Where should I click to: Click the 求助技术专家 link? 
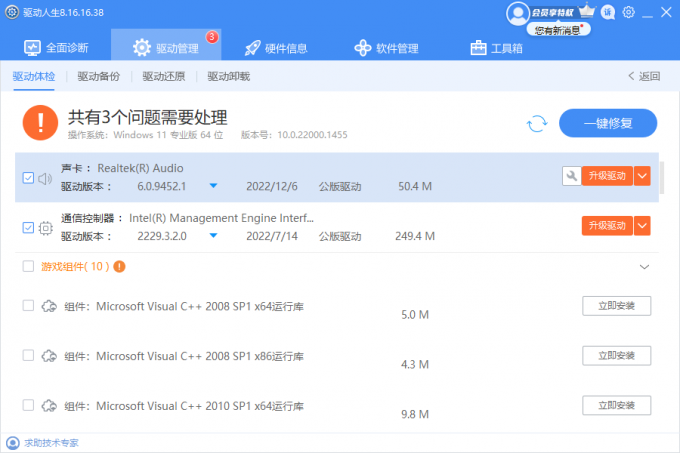(x=51, y=443)
